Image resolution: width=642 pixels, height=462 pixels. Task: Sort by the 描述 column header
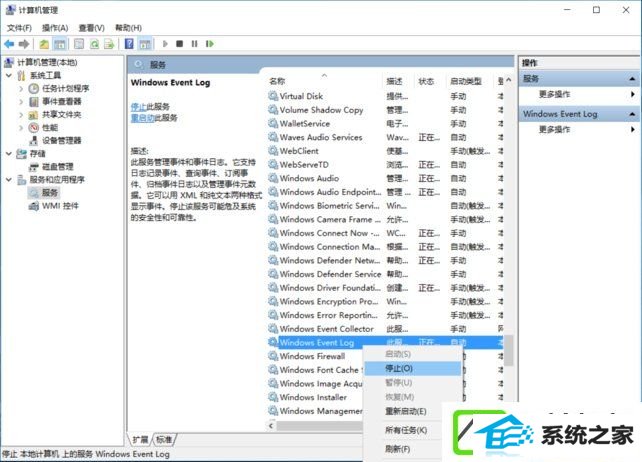click(x=394, y=81)
